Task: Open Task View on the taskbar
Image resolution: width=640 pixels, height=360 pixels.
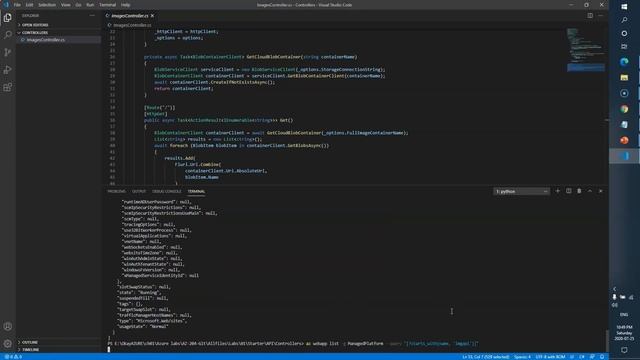Action: (624, 47)
